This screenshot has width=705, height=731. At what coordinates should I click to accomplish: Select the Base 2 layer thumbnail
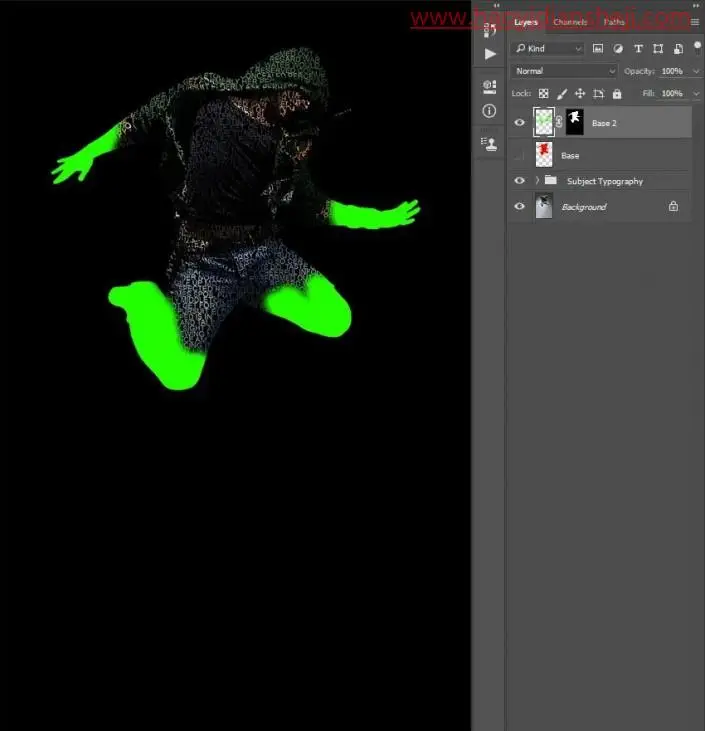click(x=544, y=122)
